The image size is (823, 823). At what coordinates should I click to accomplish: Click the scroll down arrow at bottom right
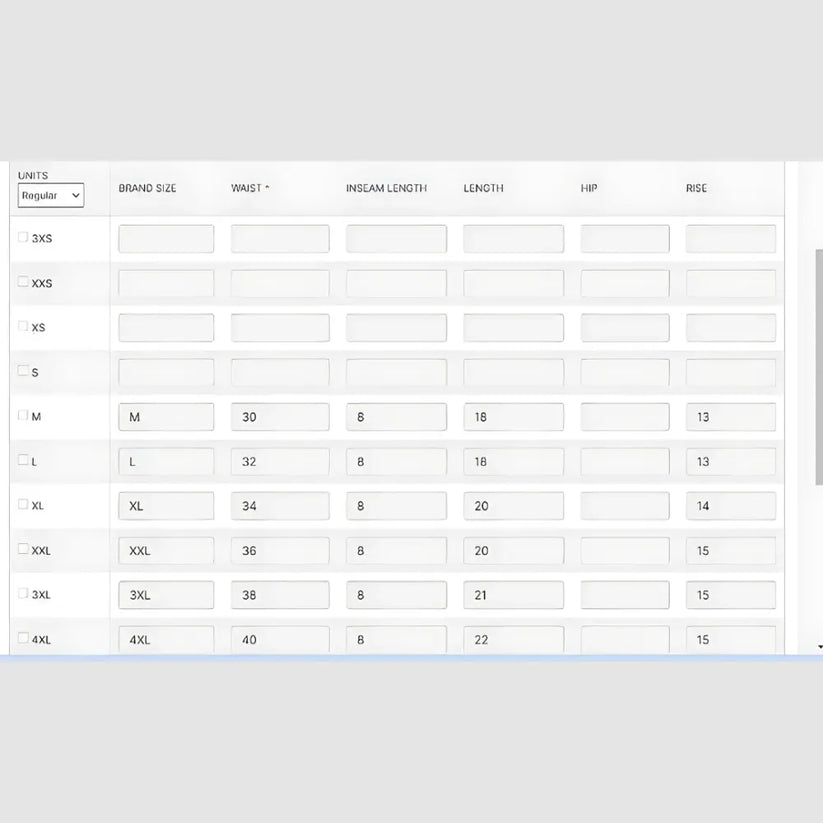[x=819, y=648]
